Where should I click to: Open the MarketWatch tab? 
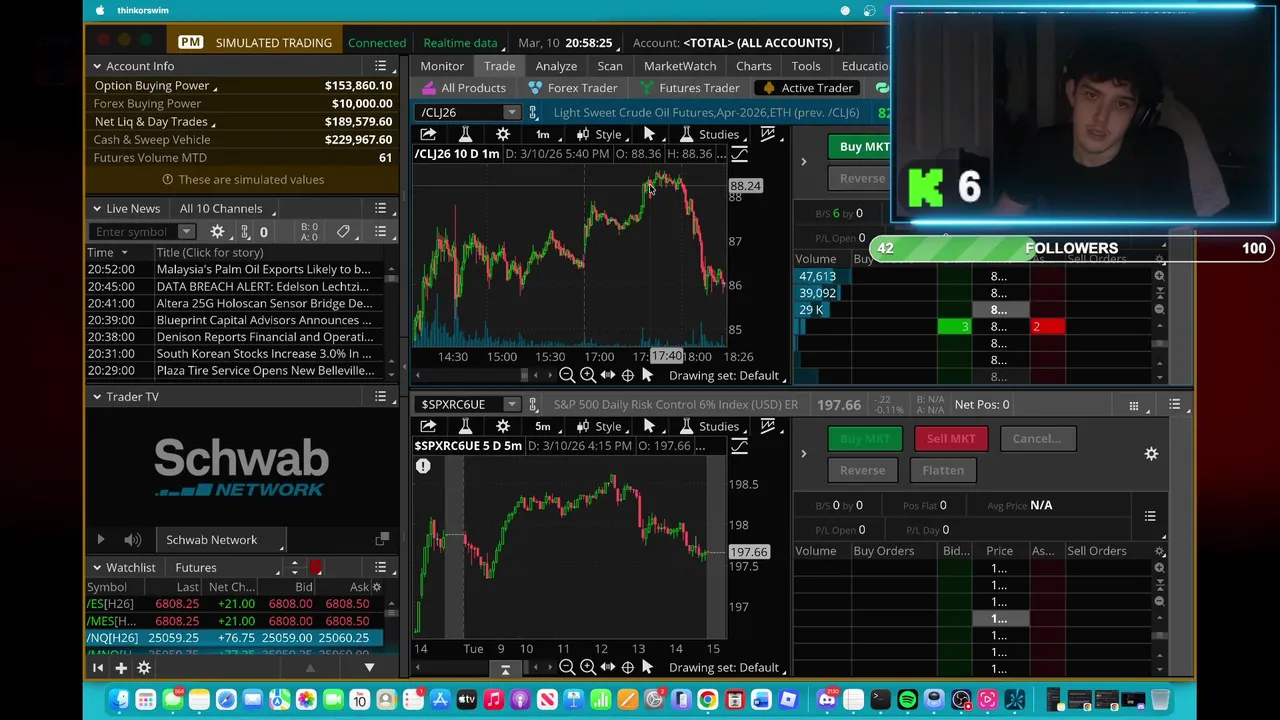click(680, 66)
